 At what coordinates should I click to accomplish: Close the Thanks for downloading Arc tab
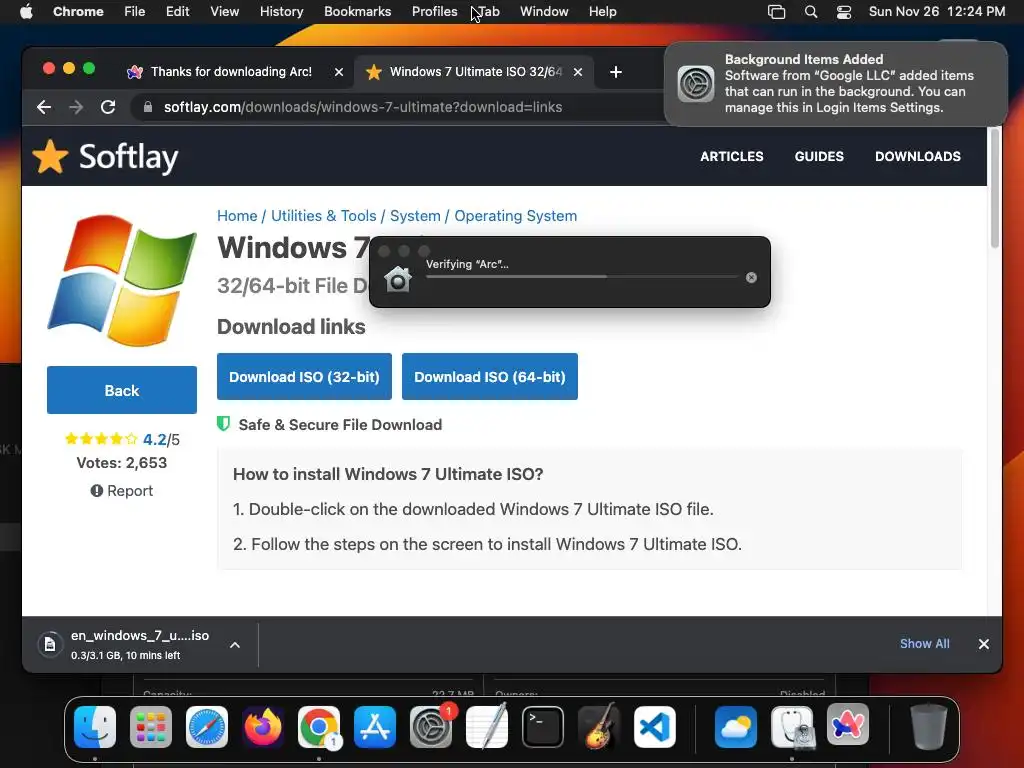(x=339, y=72)
